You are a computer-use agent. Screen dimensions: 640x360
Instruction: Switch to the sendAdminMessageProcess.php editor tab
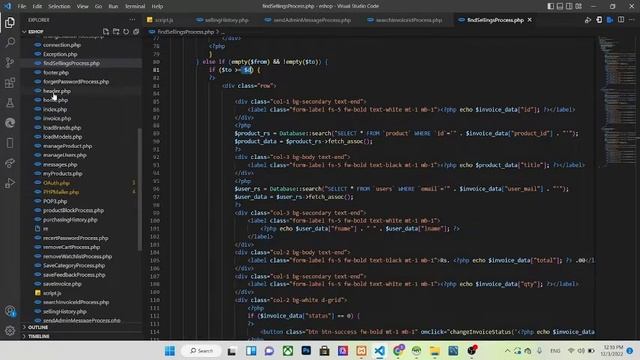(312, 20)
